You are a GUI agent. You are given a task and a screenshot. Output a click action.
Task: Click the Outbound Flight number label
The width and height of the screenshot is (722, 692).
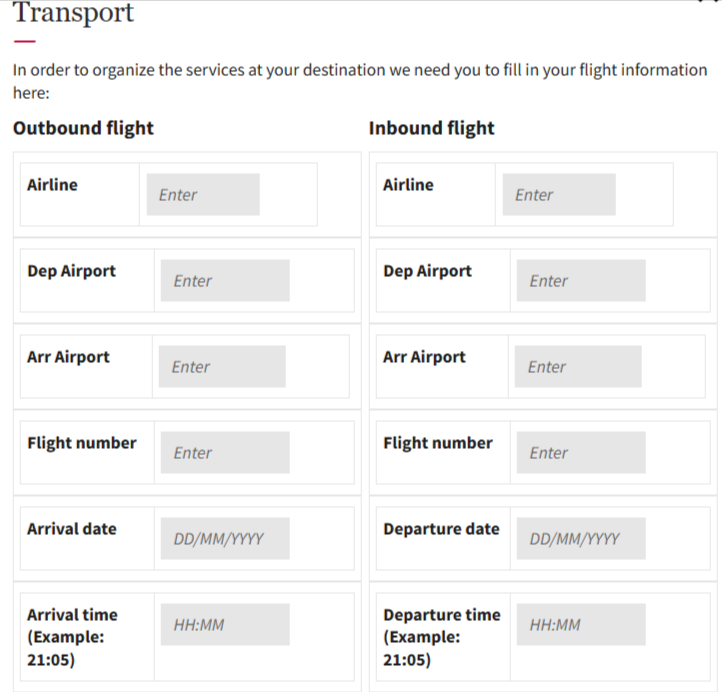point(82,443)
